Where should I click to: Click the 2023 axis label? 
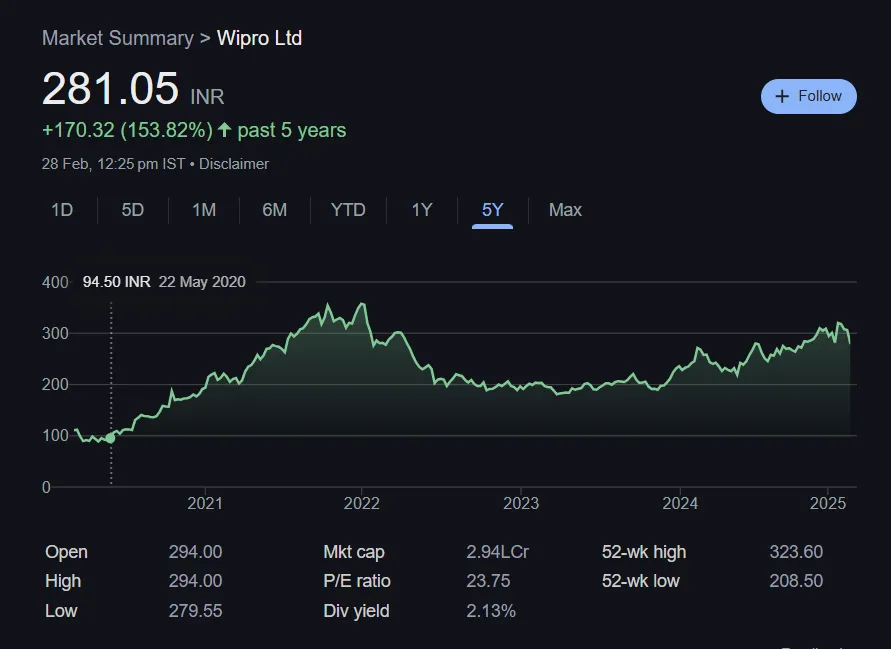(x=521, y=504)
